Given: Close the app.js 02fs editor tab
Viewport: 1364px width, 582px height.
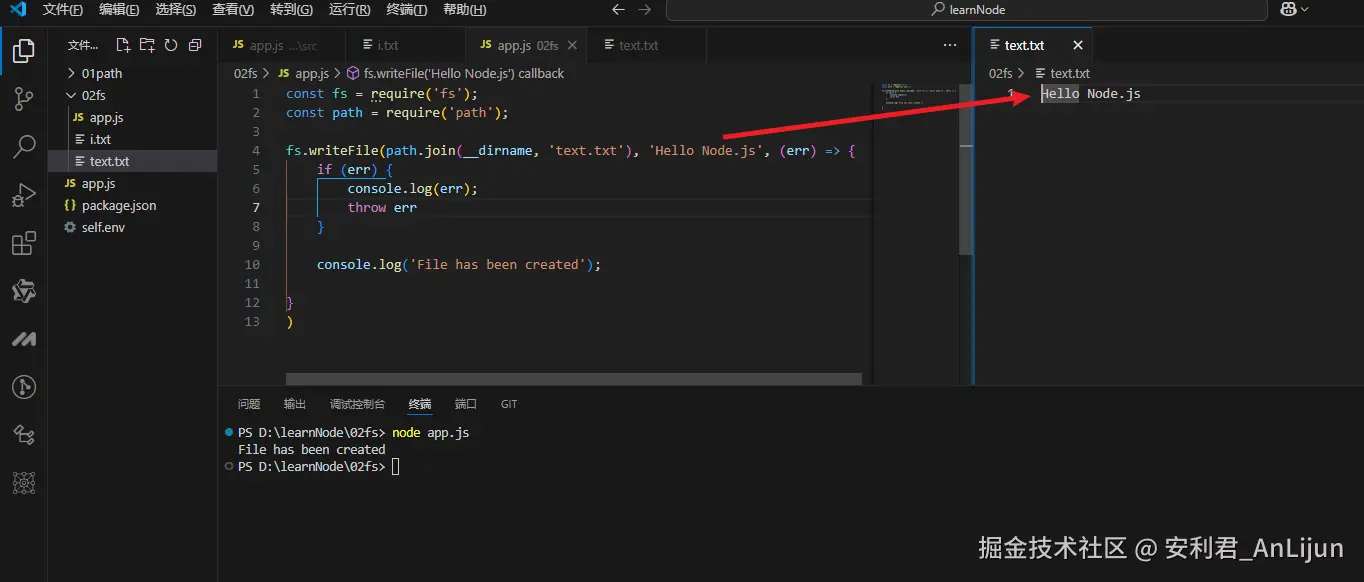Looking at the screenshot, I should [573, 45].
